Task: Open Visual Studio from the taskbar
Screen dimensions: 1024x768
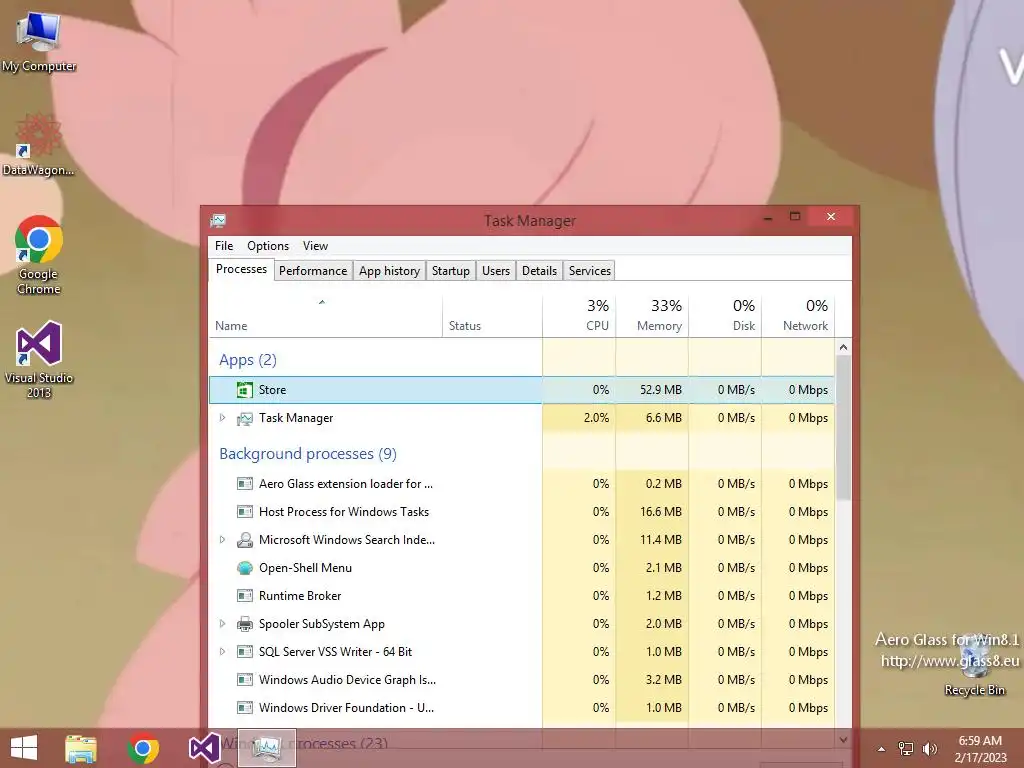Action: click(204, 748)
